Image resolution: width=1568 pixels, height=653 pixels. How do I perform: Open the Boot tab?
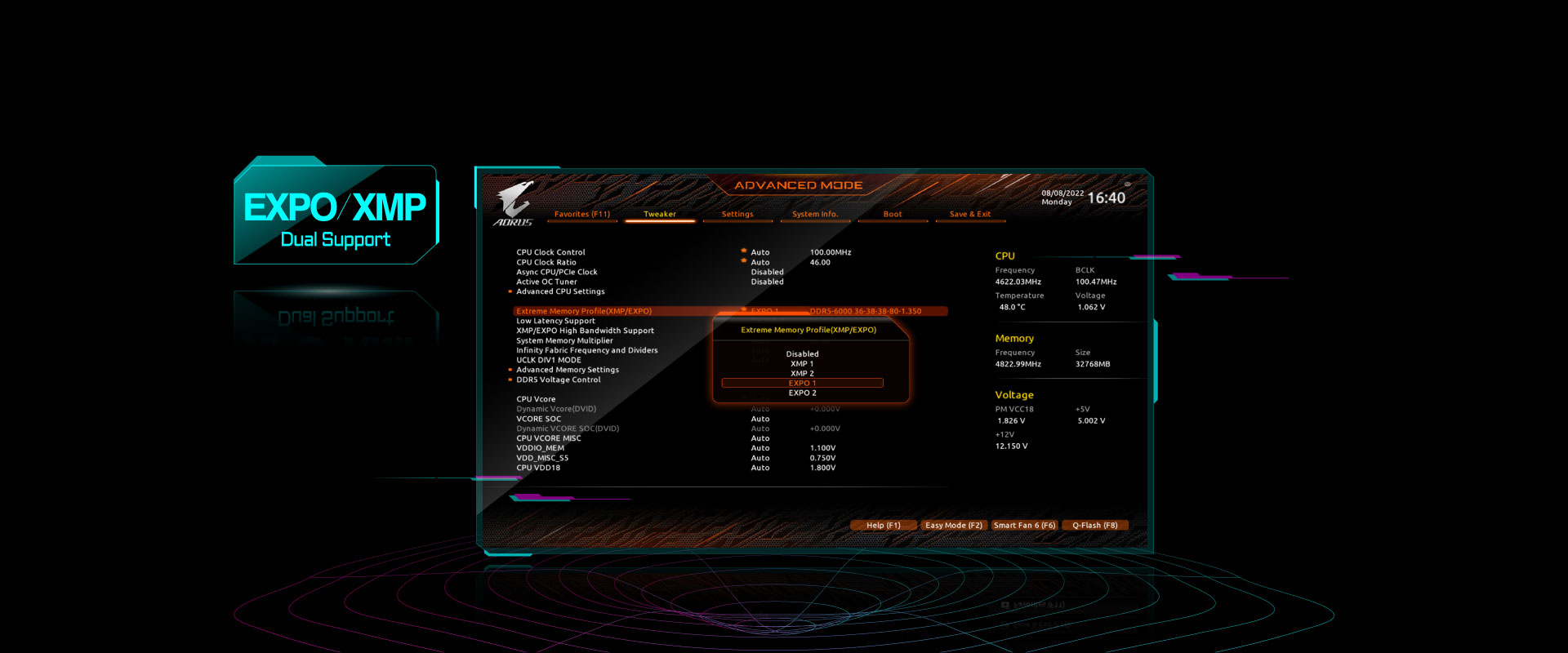coord(892,215)
